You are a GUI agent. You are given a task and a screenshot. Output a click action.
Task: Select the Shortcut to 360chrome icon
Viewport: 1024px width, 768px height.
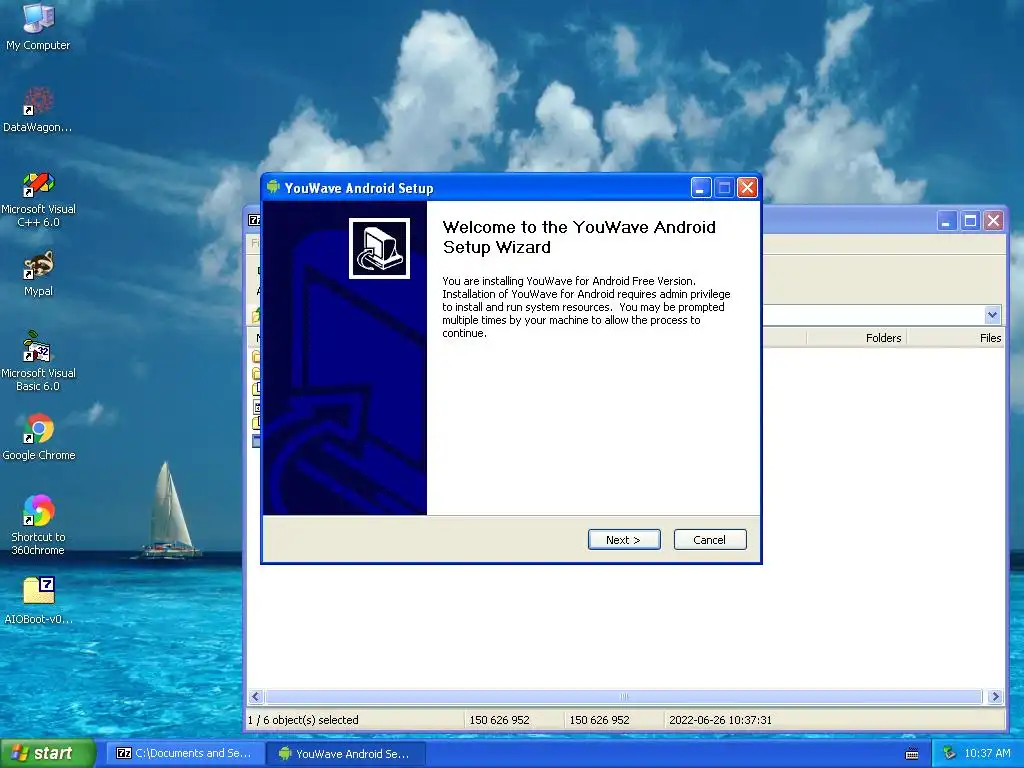coord(38,525)
